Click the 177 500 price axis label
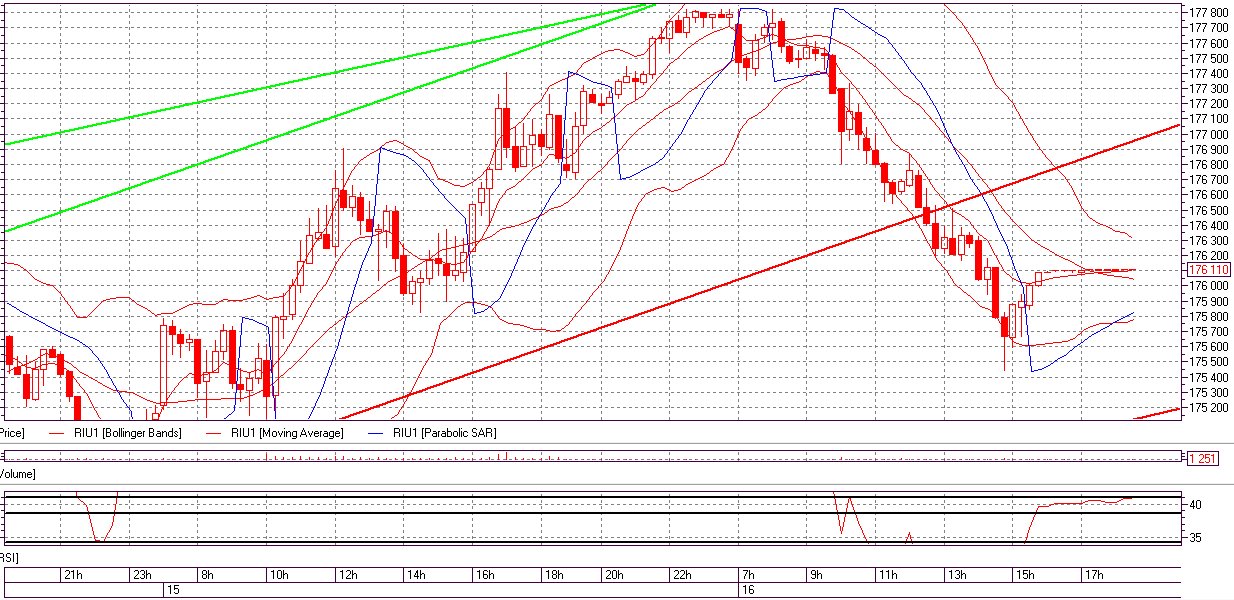The width and height of the screenshot is (1234, 600). point(1207,58)
